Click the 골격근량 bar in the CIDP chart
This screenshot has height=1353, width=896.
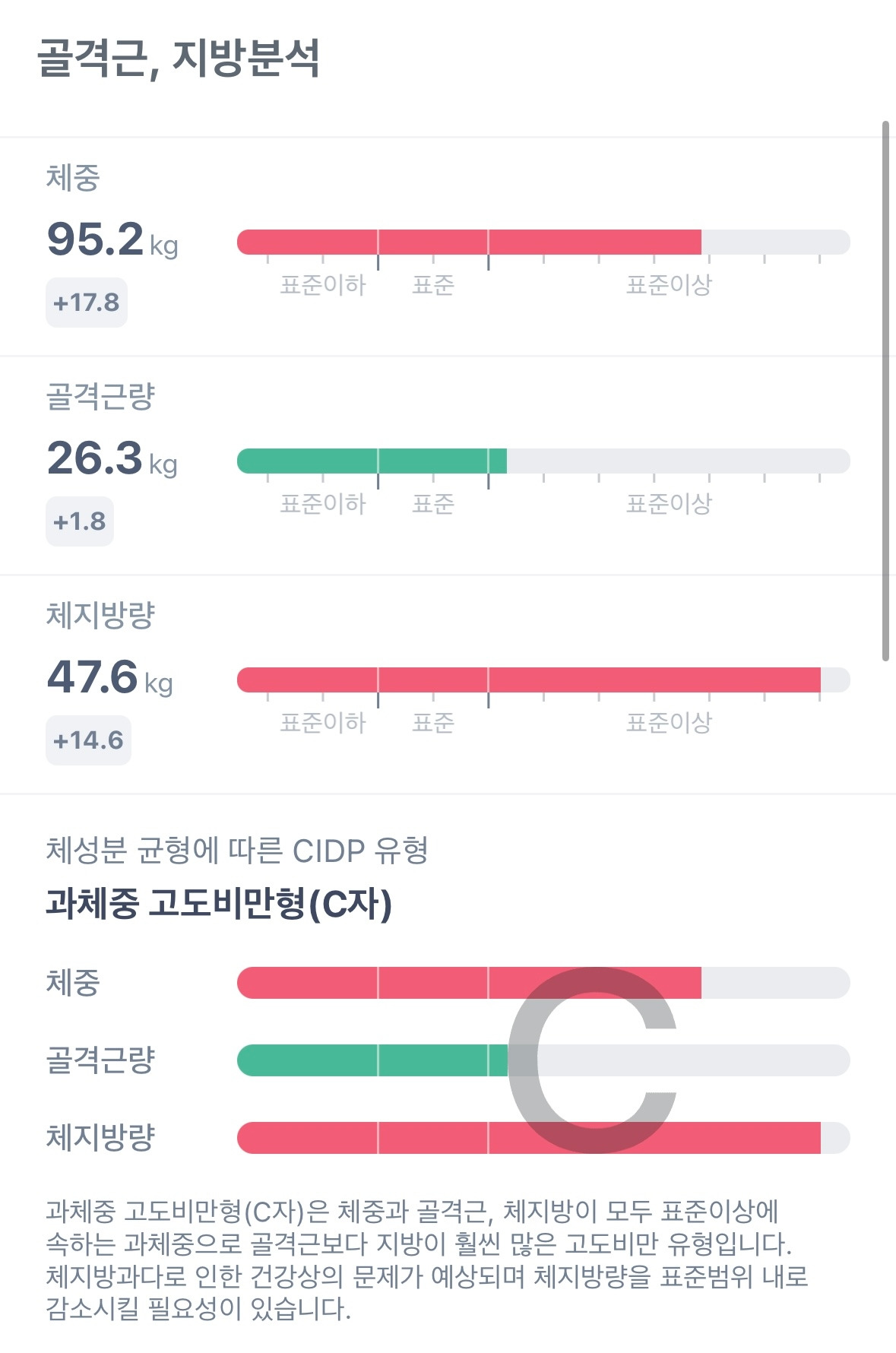543,1060
